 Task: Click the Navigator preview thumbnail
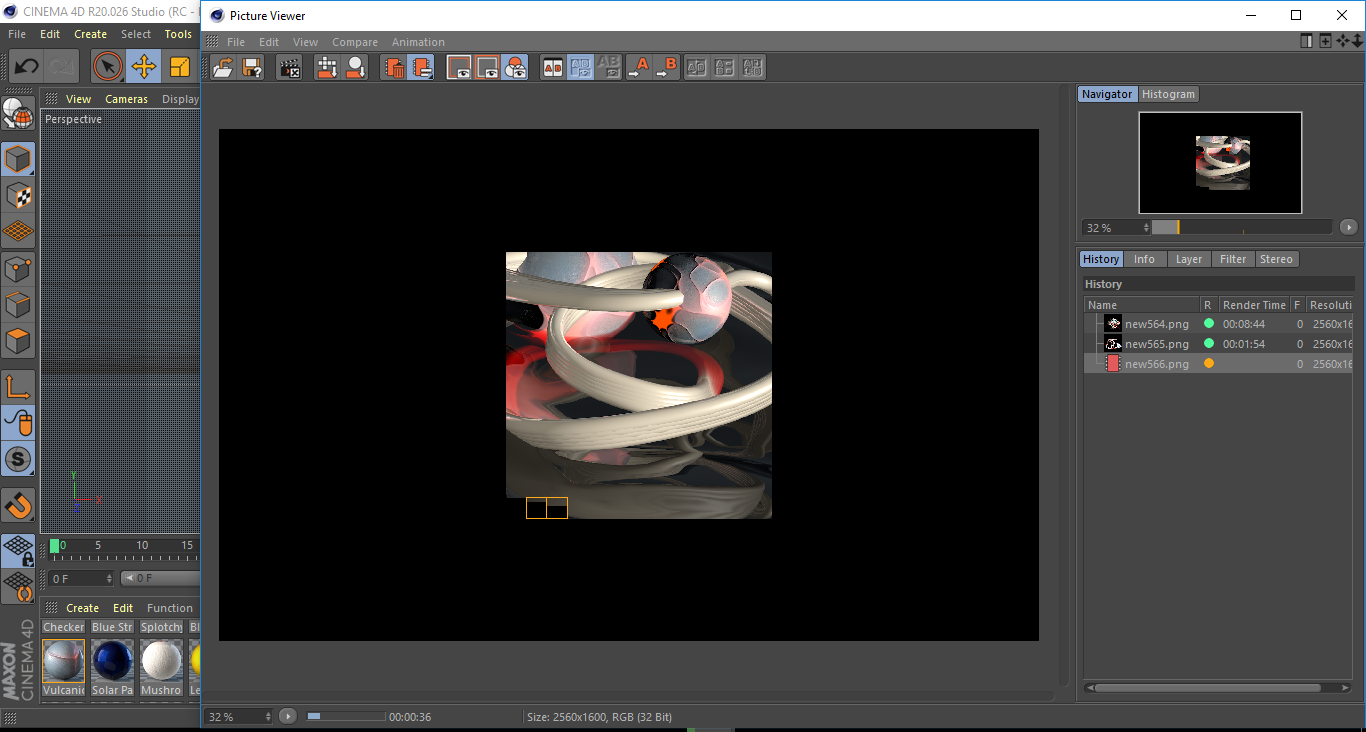pyautogui.click(x=1220, y=163)
